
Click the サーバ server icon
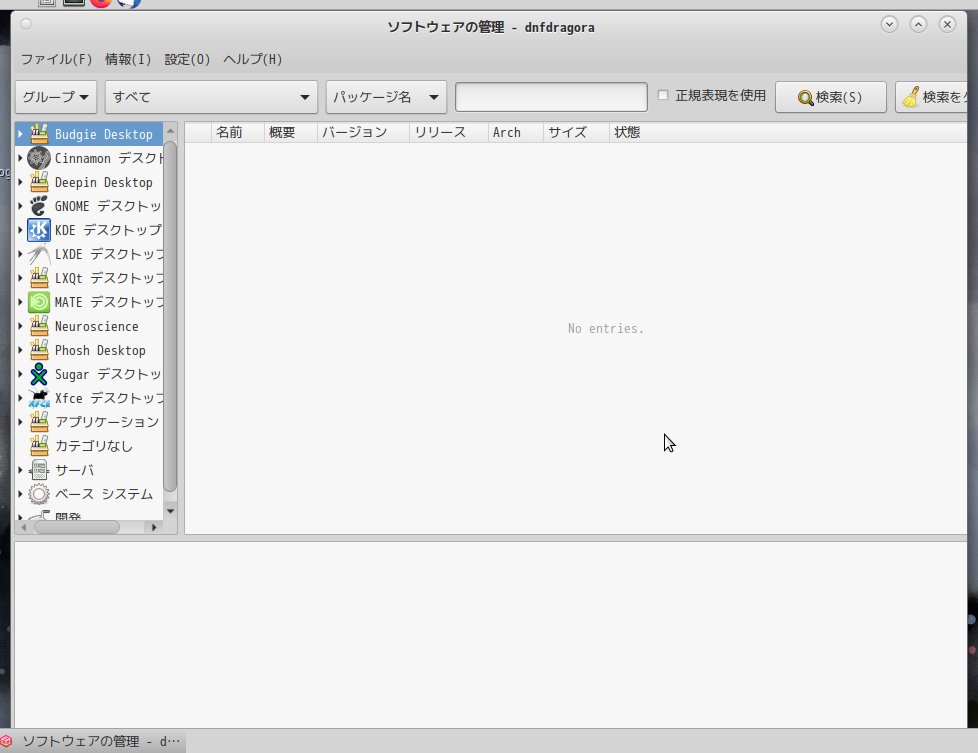pyautogui.click(x=39, y=470)
